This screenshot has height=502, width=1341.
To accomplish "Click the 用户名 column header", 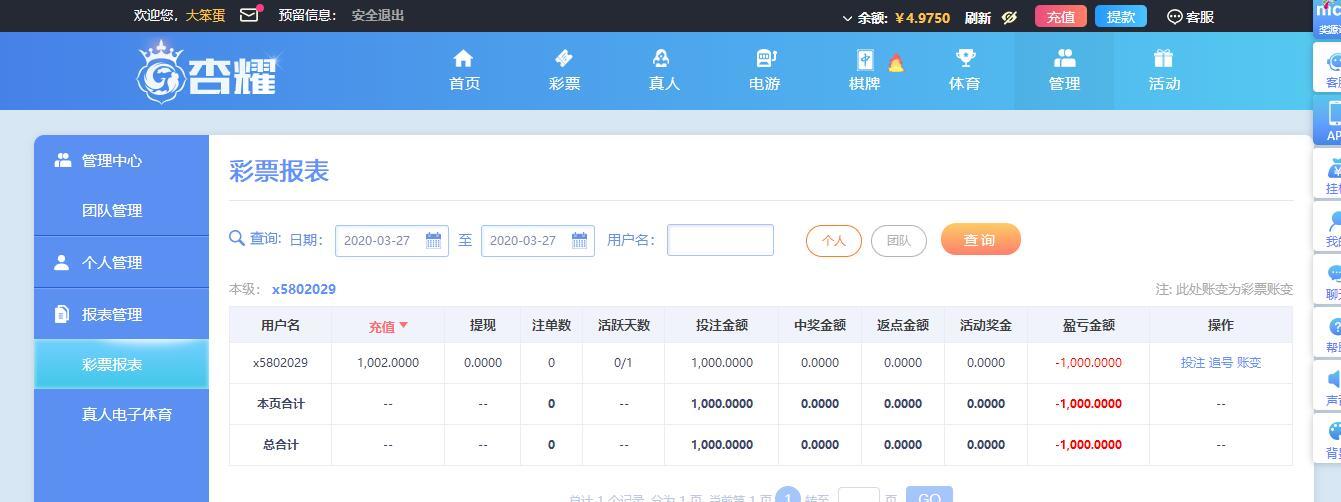I will (280, 325).
